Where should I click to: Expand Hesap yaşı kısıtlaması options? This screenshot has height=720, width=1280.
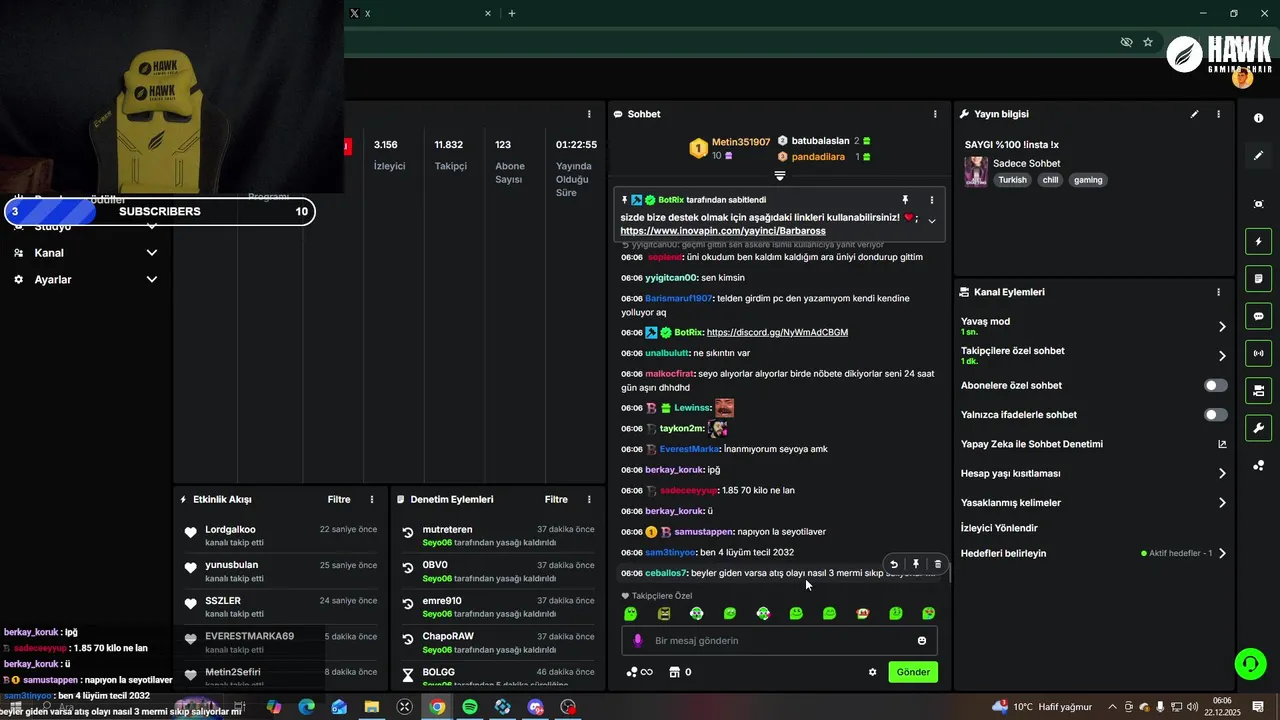1222,473
